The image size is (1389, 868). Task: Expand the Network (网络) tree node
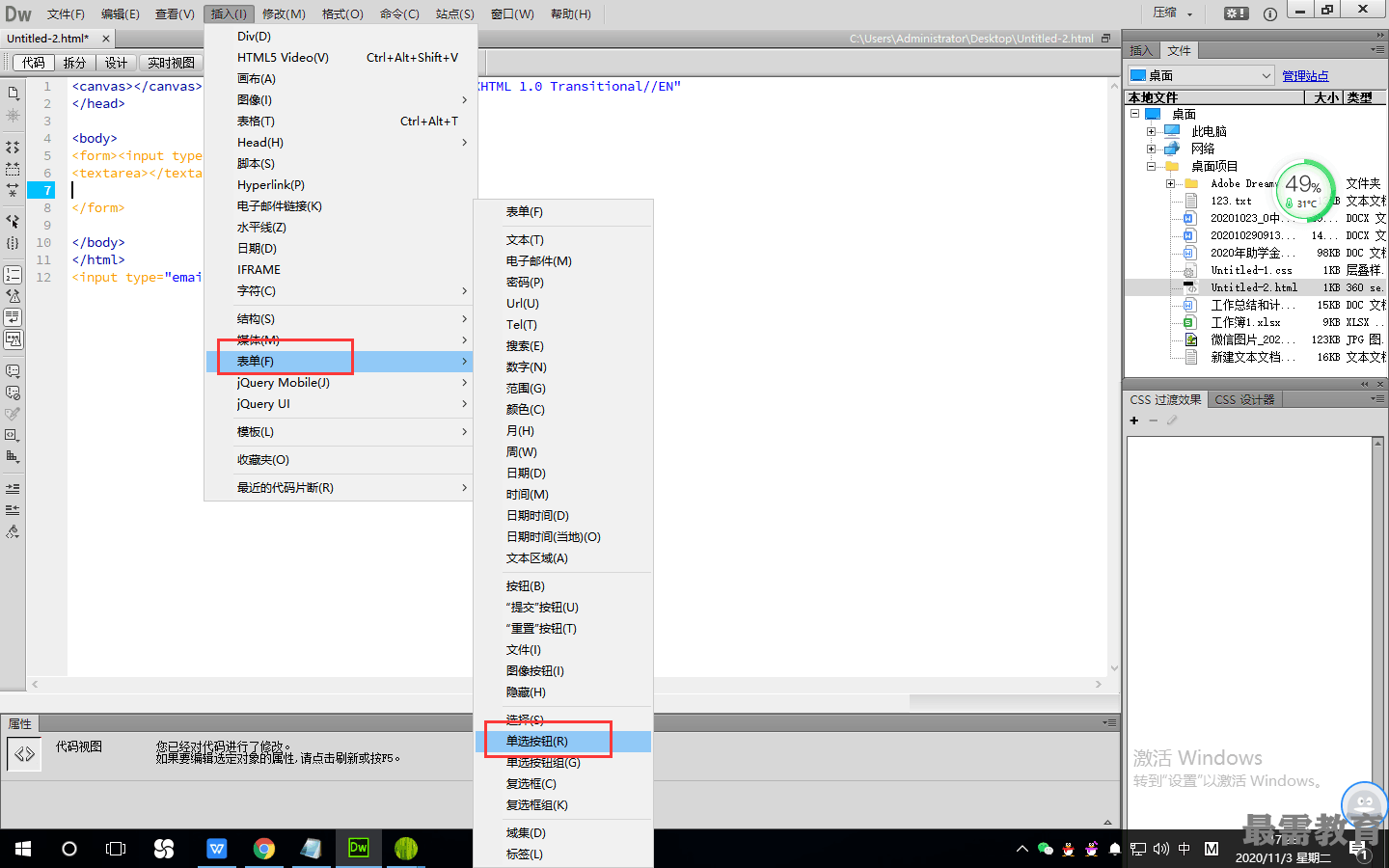[x=1151, y=149]
